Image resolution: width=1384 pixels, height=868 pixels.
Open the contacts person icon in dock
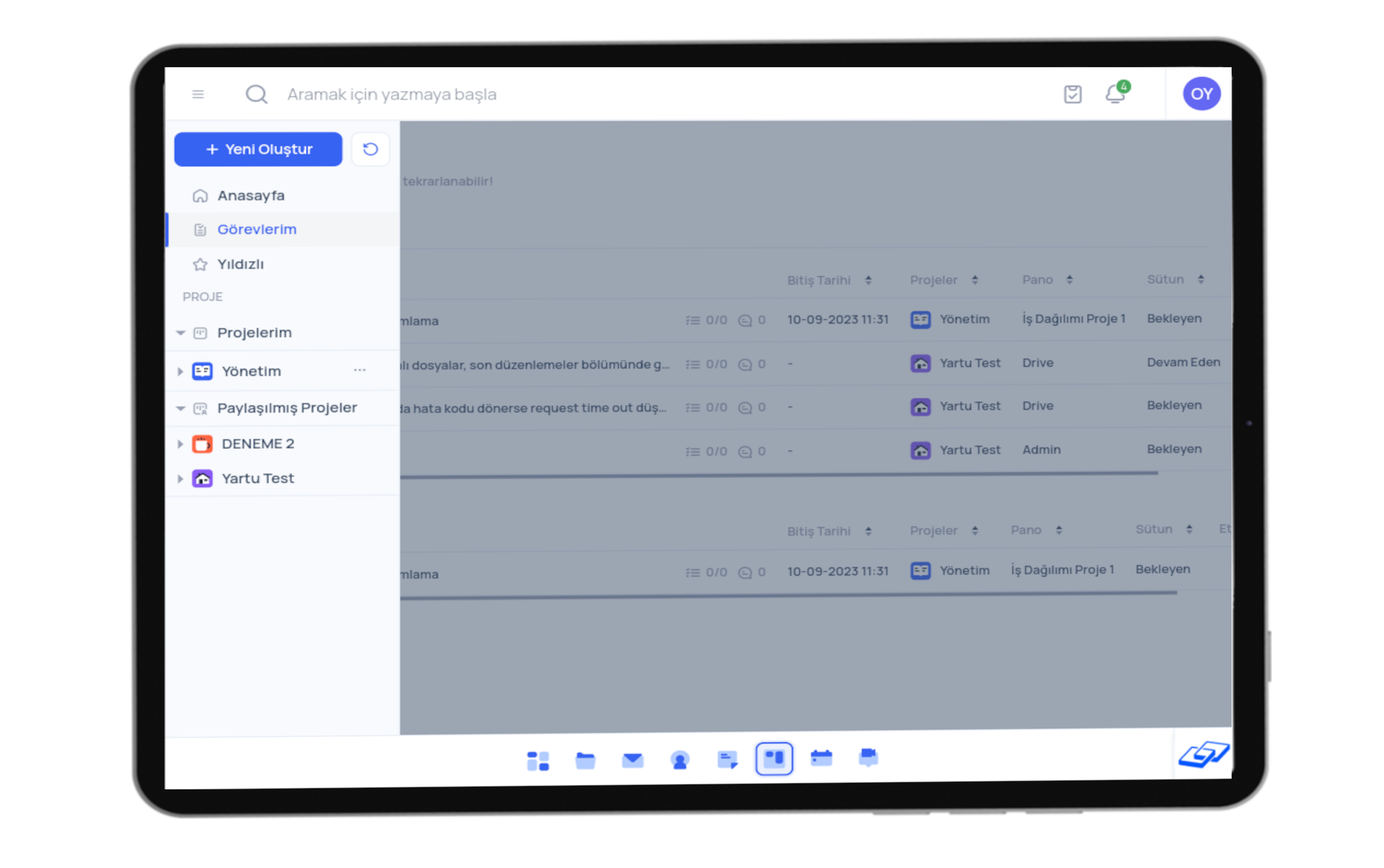click(680, 760)
